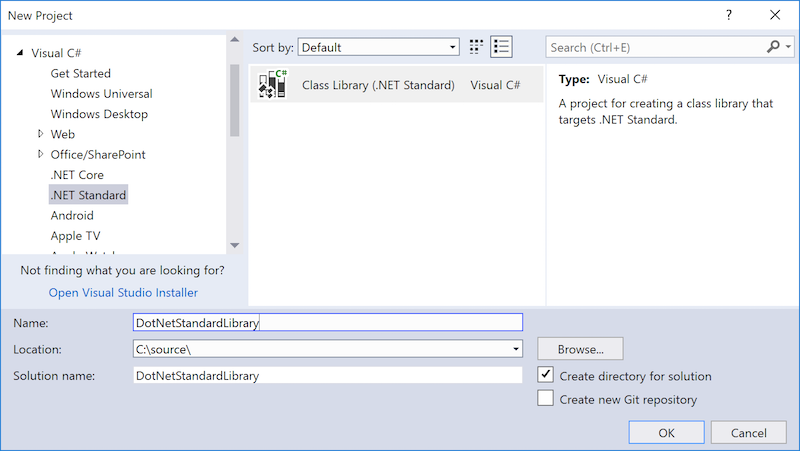
Task: Select Apple TV category
Action: coord(76,236)
